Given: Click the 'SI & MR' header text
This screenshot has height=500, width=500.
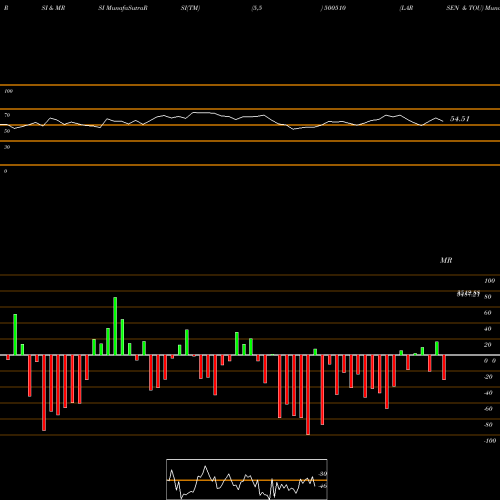Looking at the screenshot, I should (x=53, y=8).
